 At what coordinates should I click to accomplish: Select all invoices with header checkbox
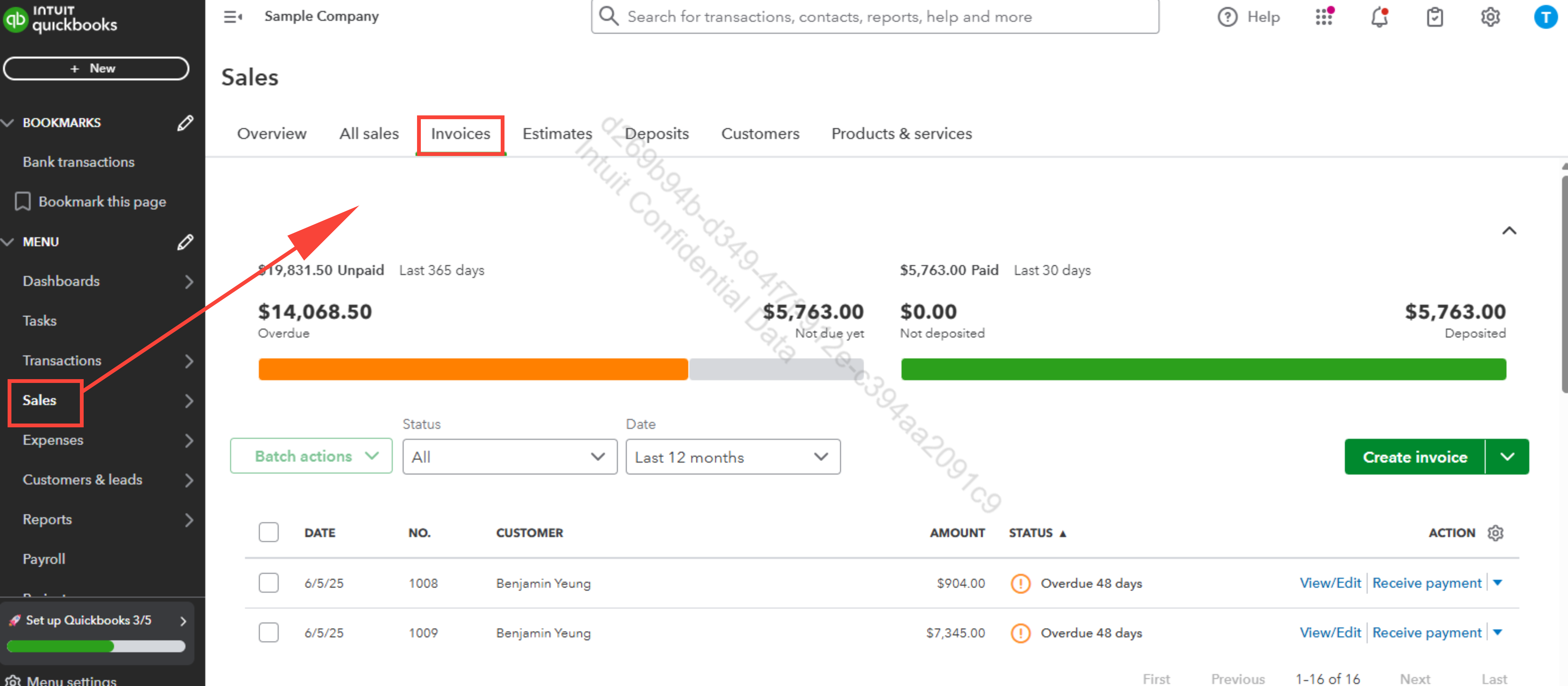[268, 532]
